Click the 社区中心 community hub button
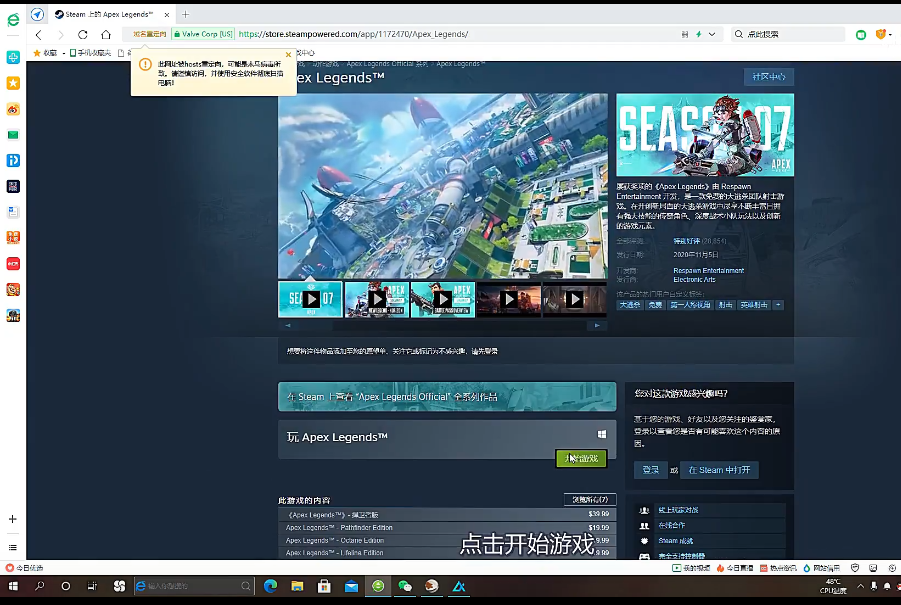 769,77
